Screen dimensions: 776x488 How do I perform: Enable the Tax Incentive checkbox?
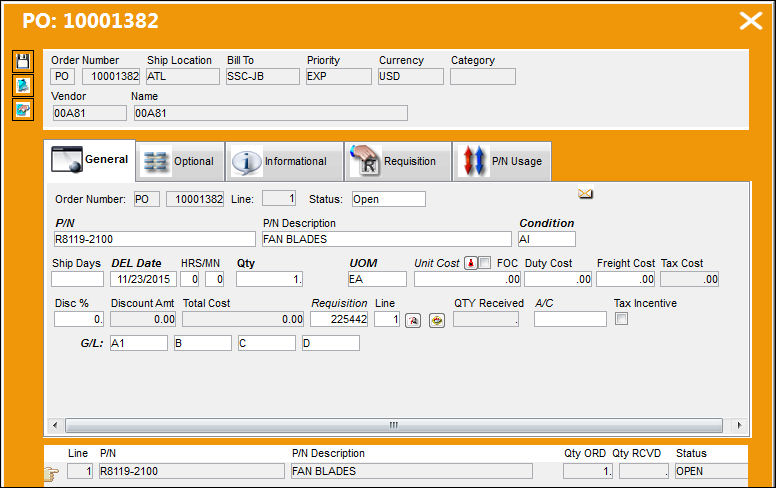(622, 319)
